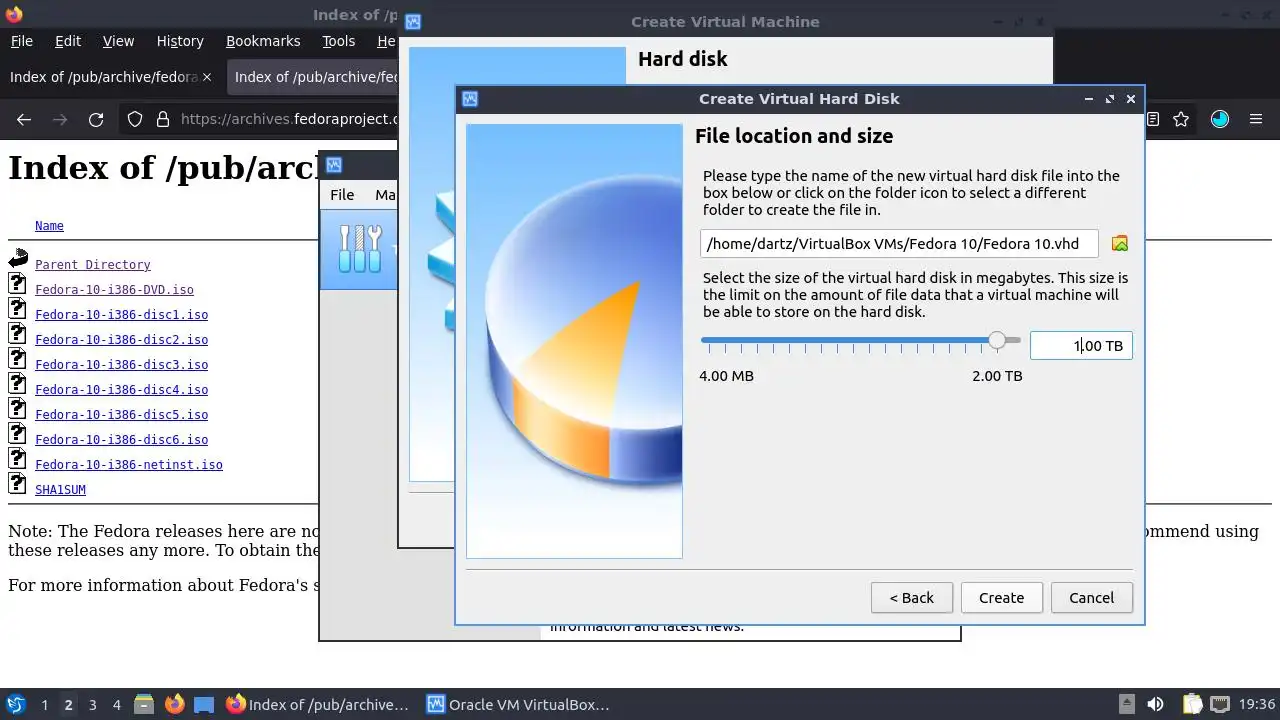Image resolution: width=1280 pixels, height=720 pixels.
Task: Click the removable media eject tray icon
Action: [1127, 704]
